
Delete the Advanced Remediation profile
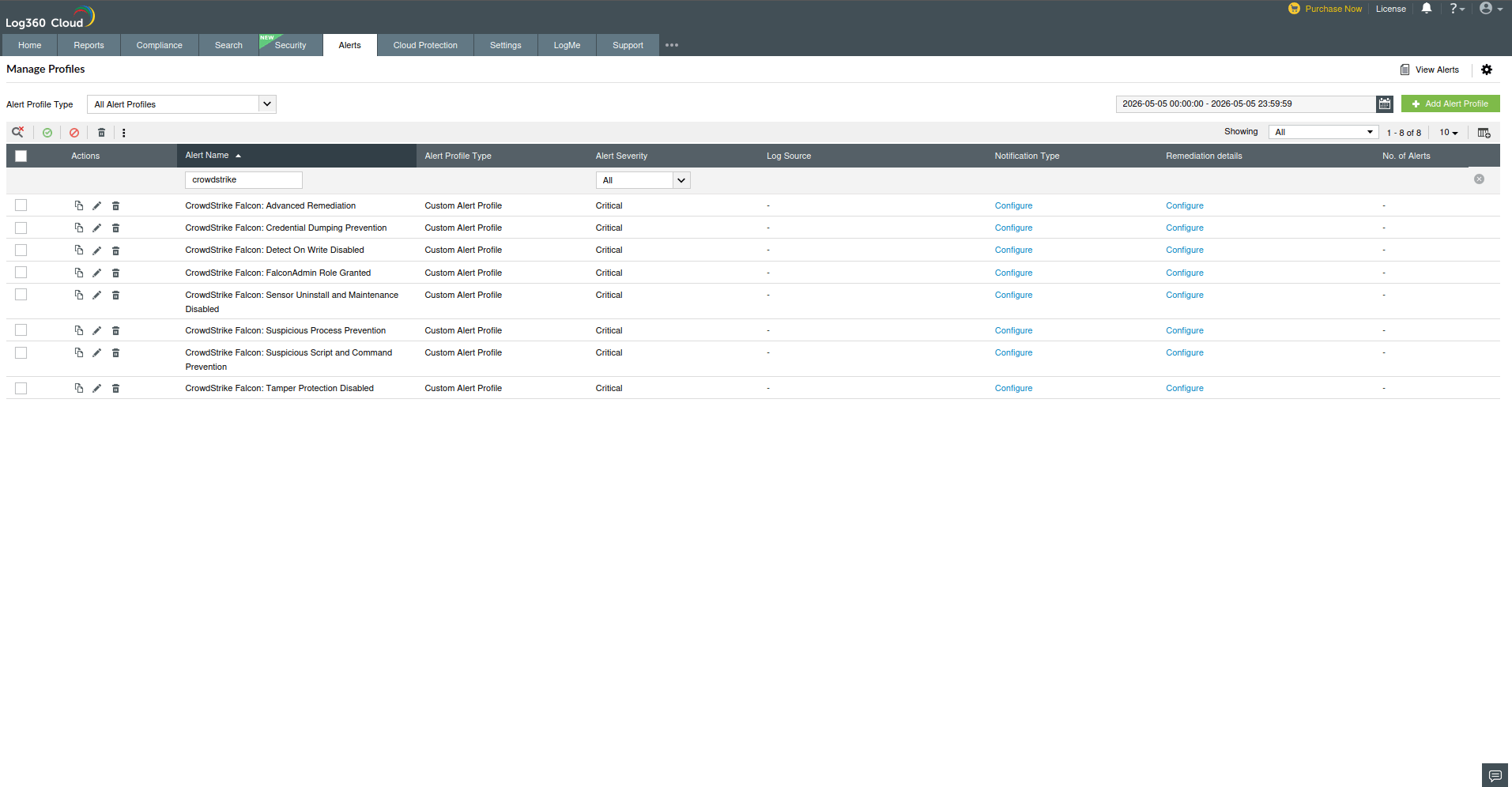[115, 205]
